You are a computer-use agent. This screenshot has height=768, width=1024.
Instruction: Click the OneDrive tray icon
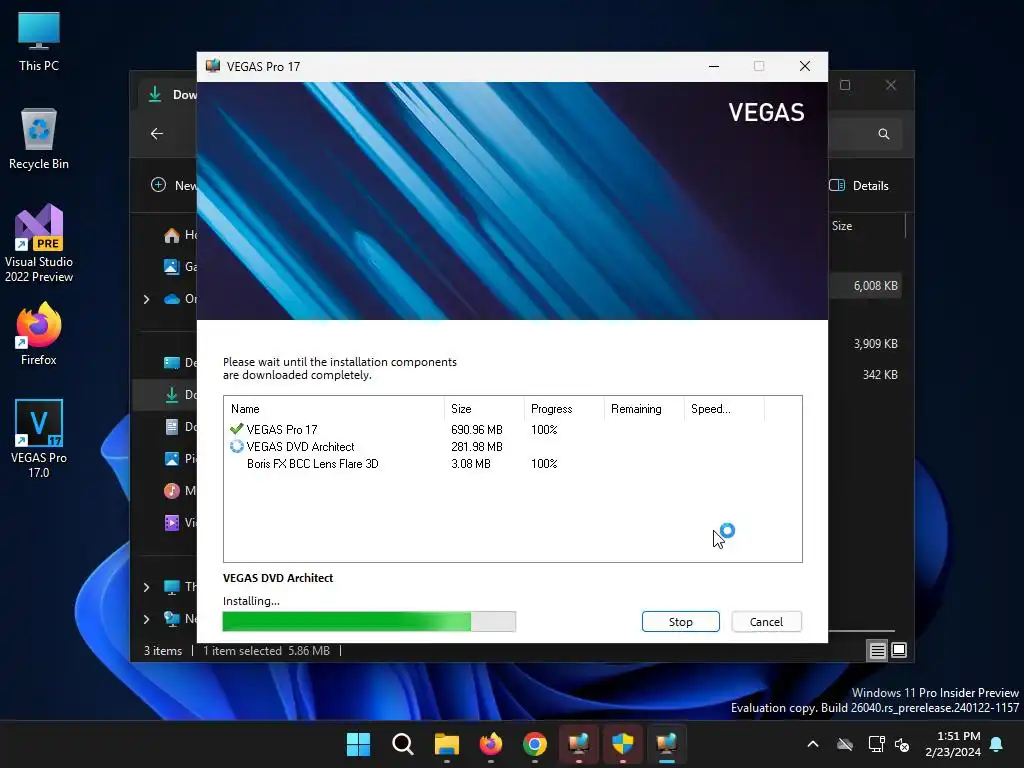[x=845, y=744]
